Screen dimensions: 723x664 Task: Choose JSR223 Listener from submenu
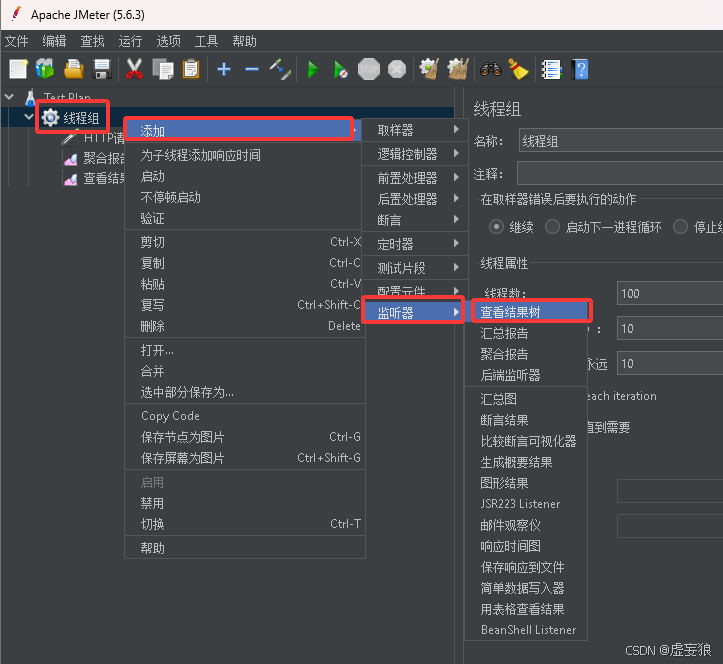click(526, 504)
